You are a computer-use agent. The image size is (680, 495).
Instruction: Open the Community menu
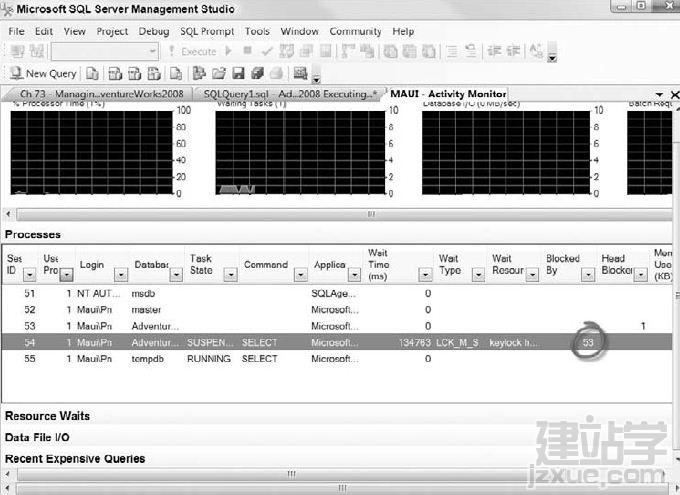tap(355, 31)
